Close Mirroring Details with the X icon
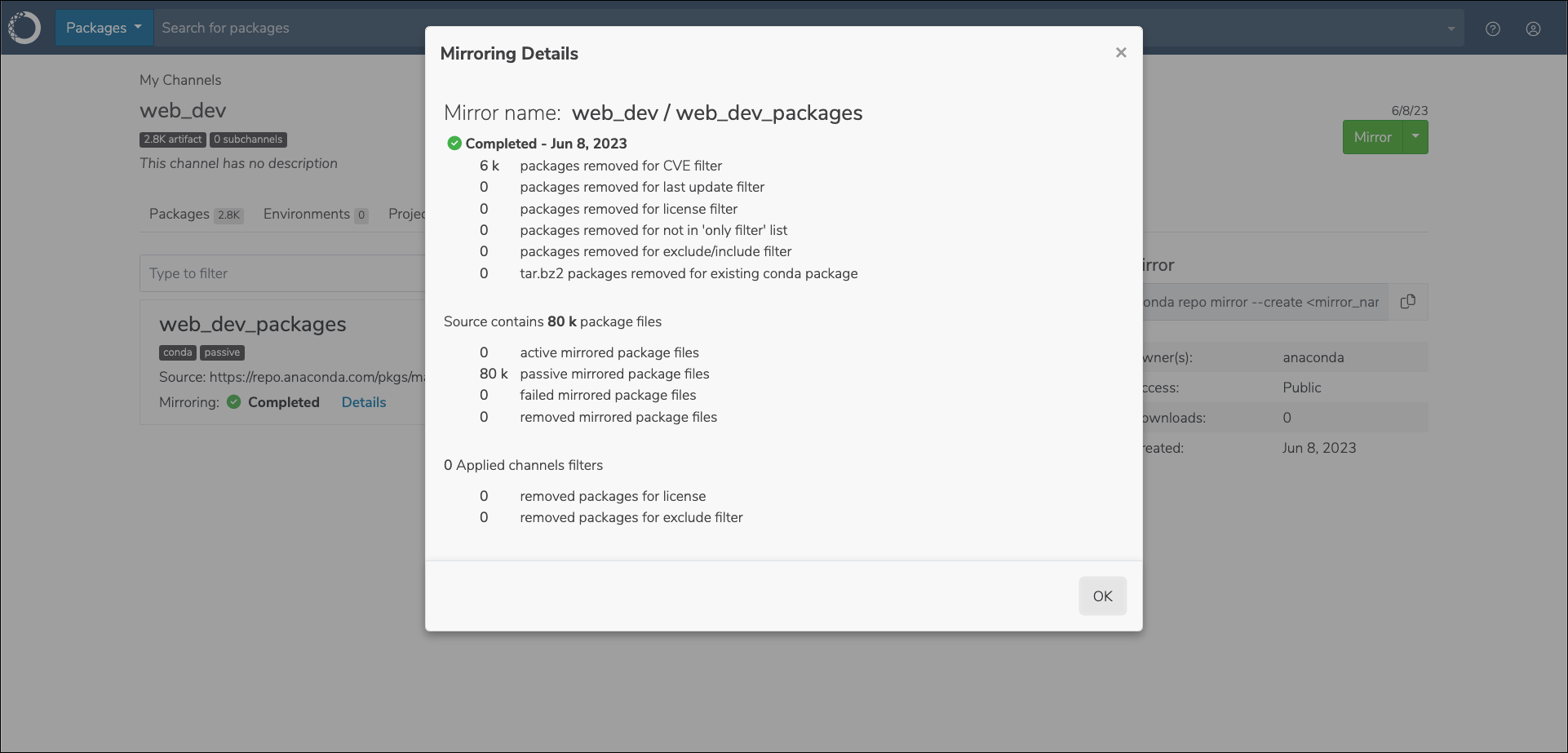This screenshot has width=1568, height=753. click(x=1121, y=52)
